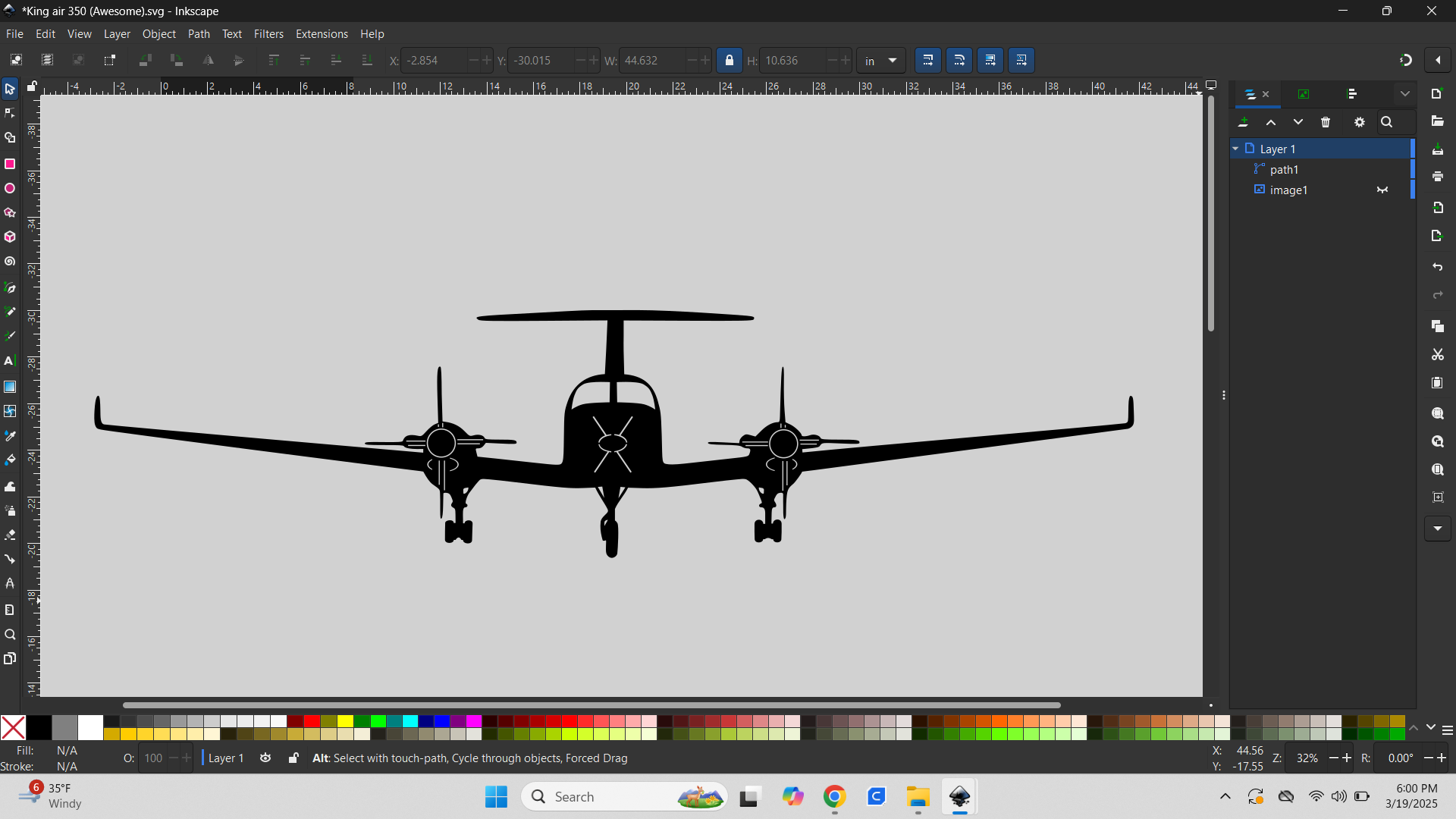1456x819 pixels.
Task: Select the Connector tool
Action: click(10, 560)
